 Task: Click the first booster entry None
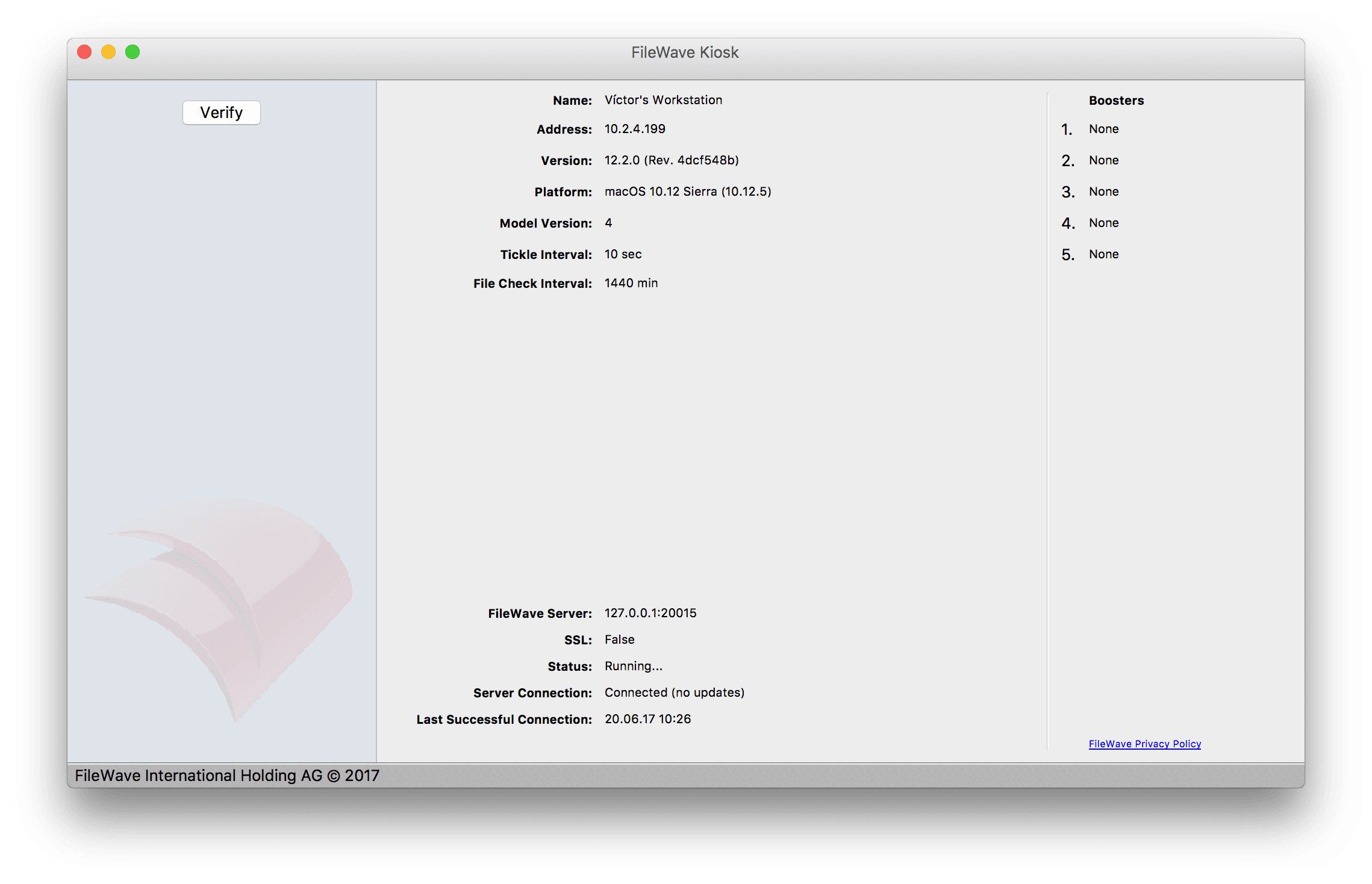[1103, 129]
